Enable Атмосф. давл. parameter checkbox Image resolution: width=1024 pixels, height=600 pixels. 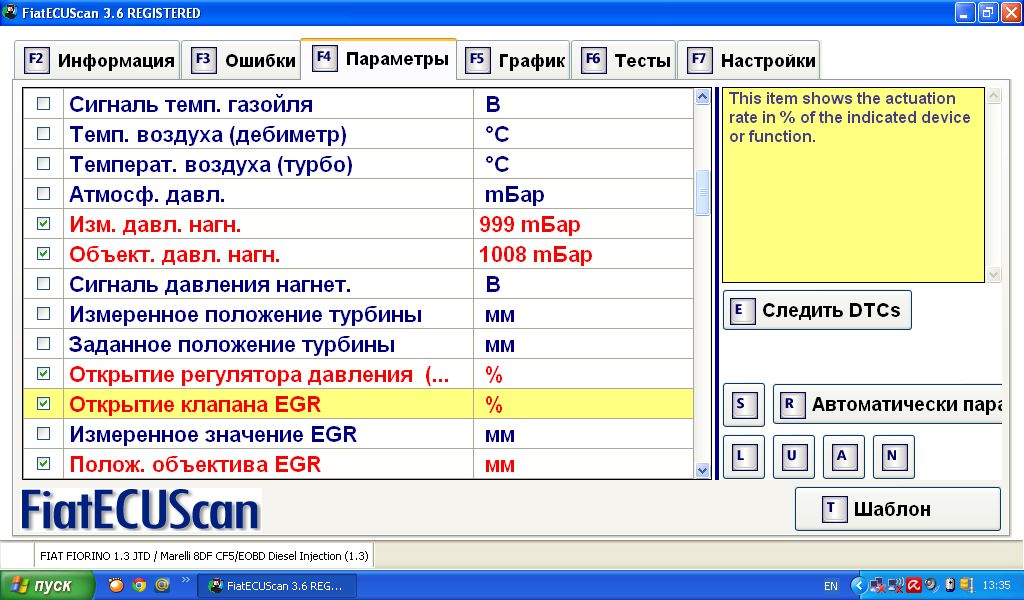click(43, 194)
